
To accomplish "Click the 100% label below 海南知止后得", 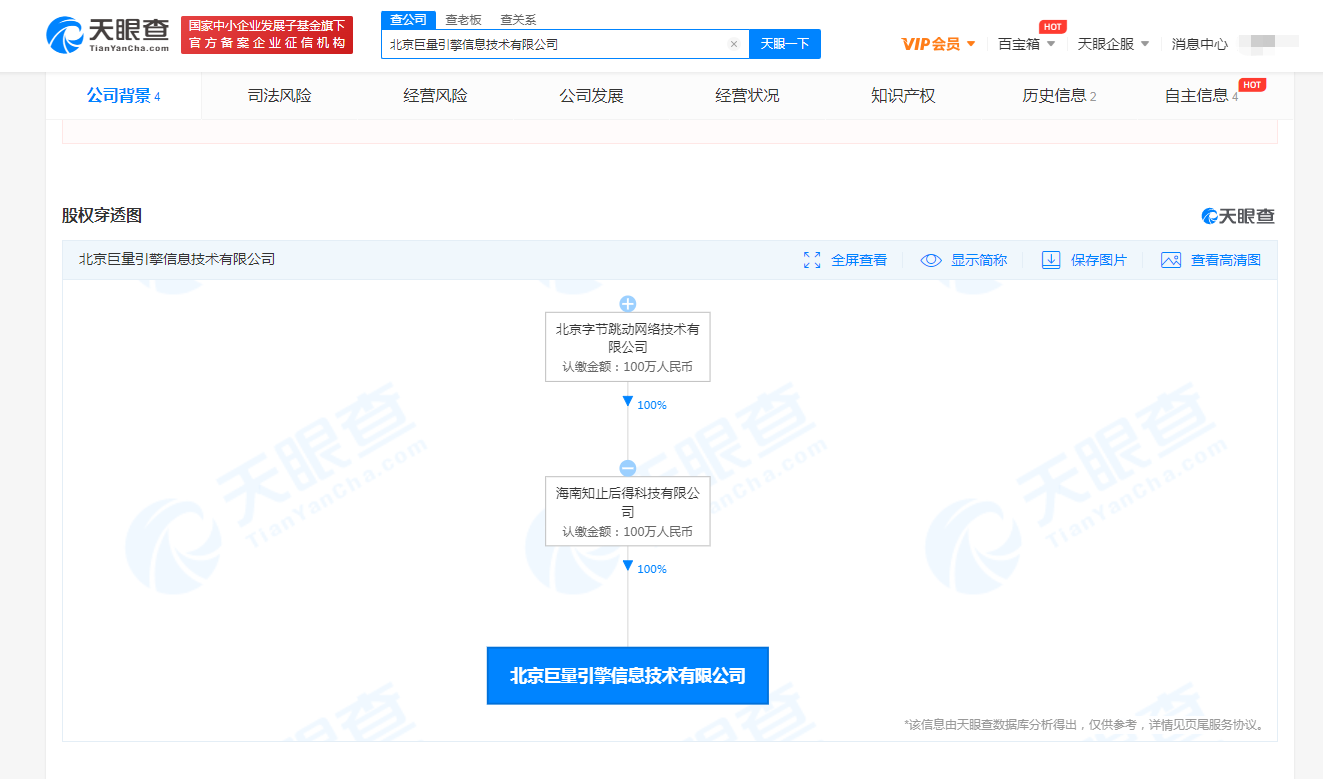I will (651, 569).
